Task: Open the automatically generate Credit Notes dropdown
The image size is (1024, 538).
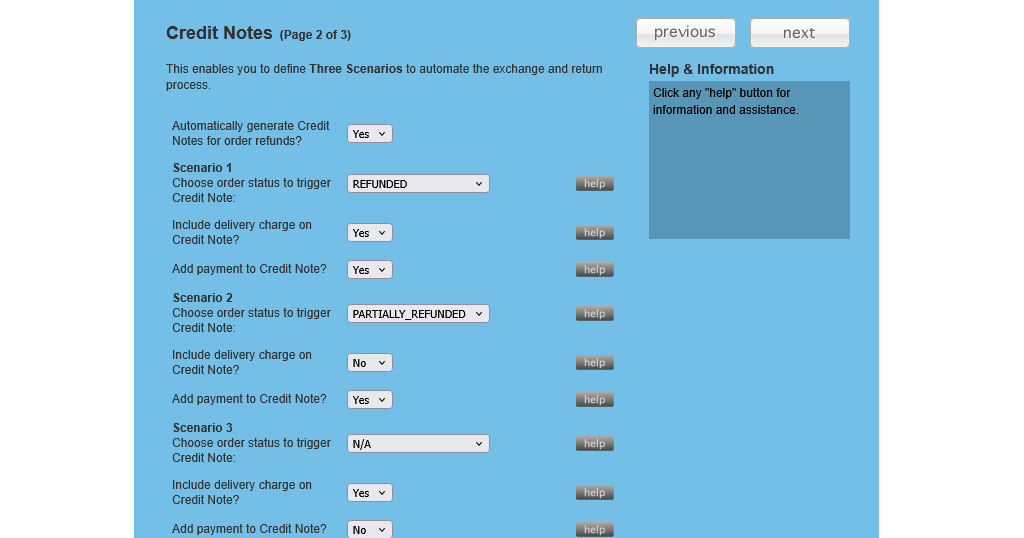Action: tap(369, 134)
